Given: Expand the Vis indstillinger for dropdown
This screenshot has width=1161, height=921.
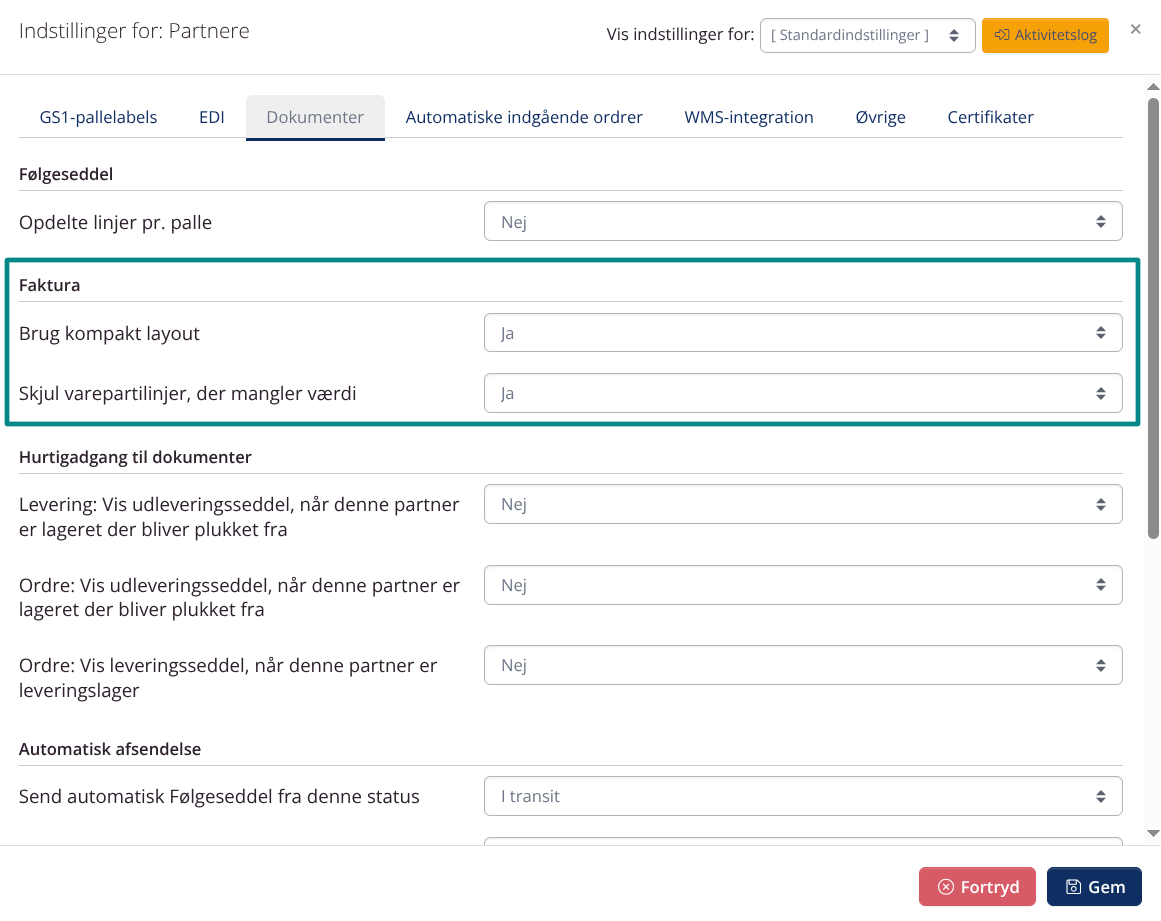Looking at the screenshot, I should pos(867,35).
